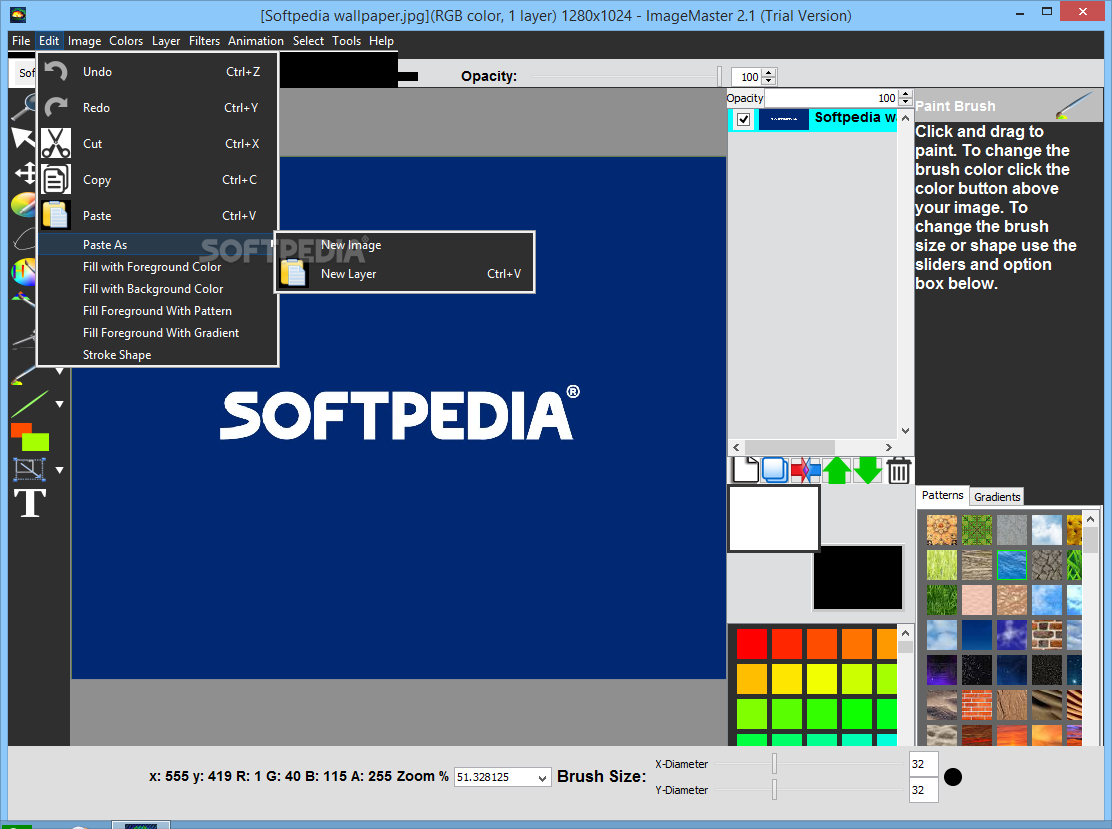Screen dimensions: 1112x829
Task: Click the Undo curved arrow icon
Action: click(x=55, y=71)
